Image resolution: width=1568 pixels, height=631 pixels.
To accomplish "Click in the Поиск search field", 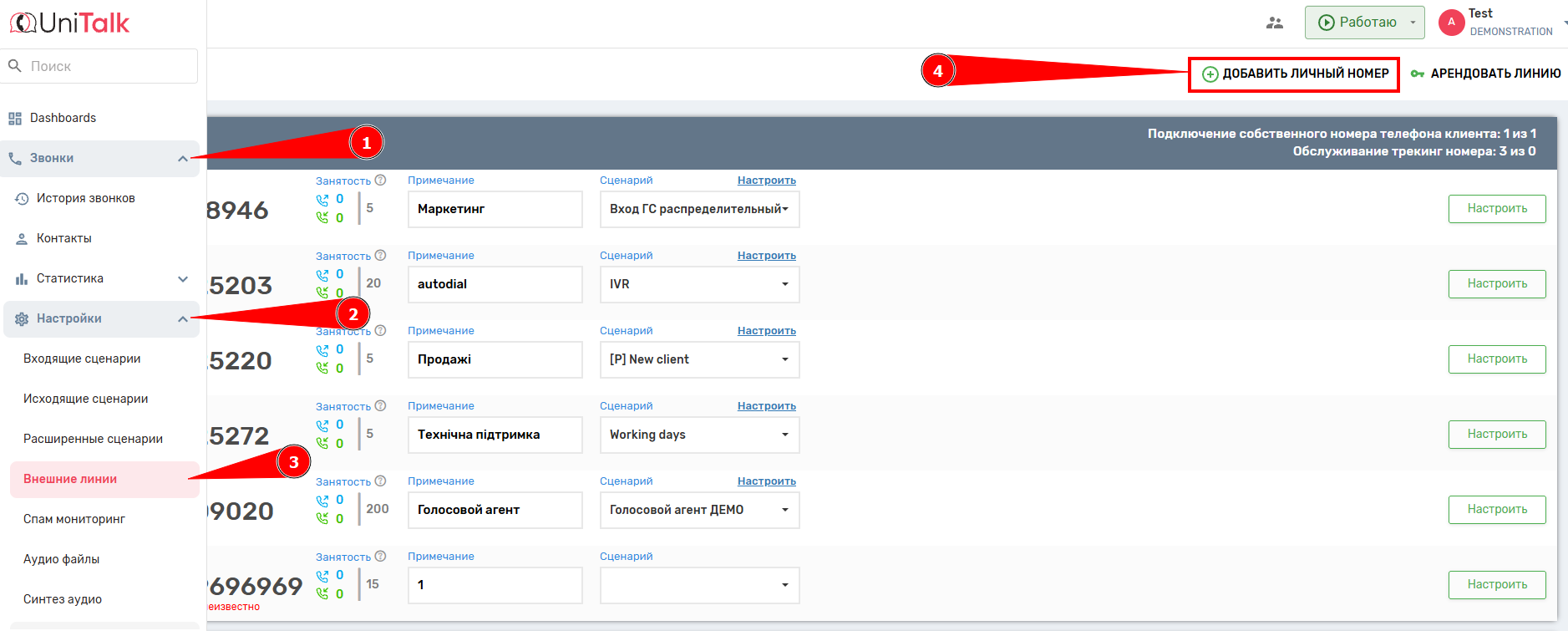I will (x=109, y=66).
